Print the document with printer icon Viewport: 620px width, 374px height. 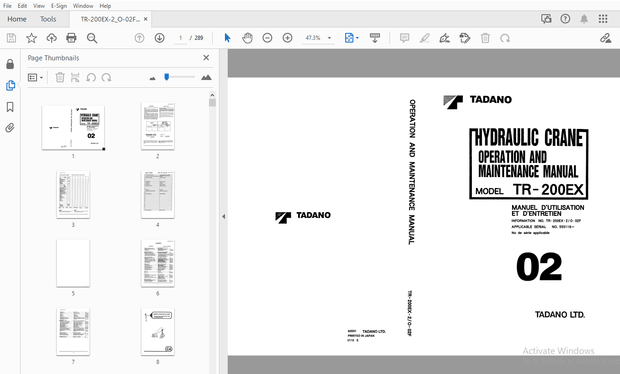[71, 38]
